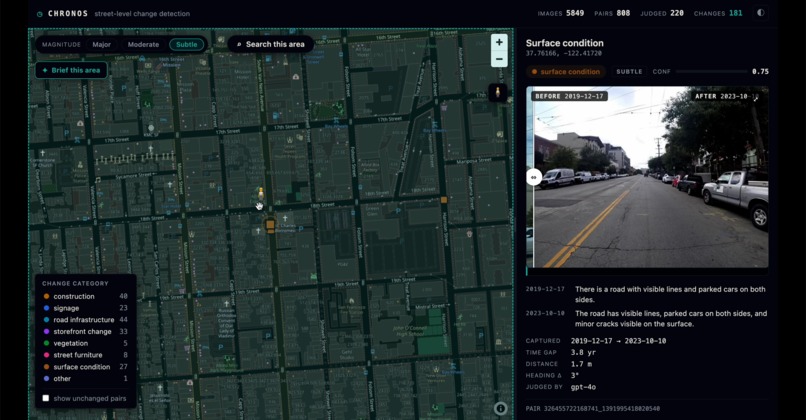Click the pegman figure on the map

tap(261, 193)
